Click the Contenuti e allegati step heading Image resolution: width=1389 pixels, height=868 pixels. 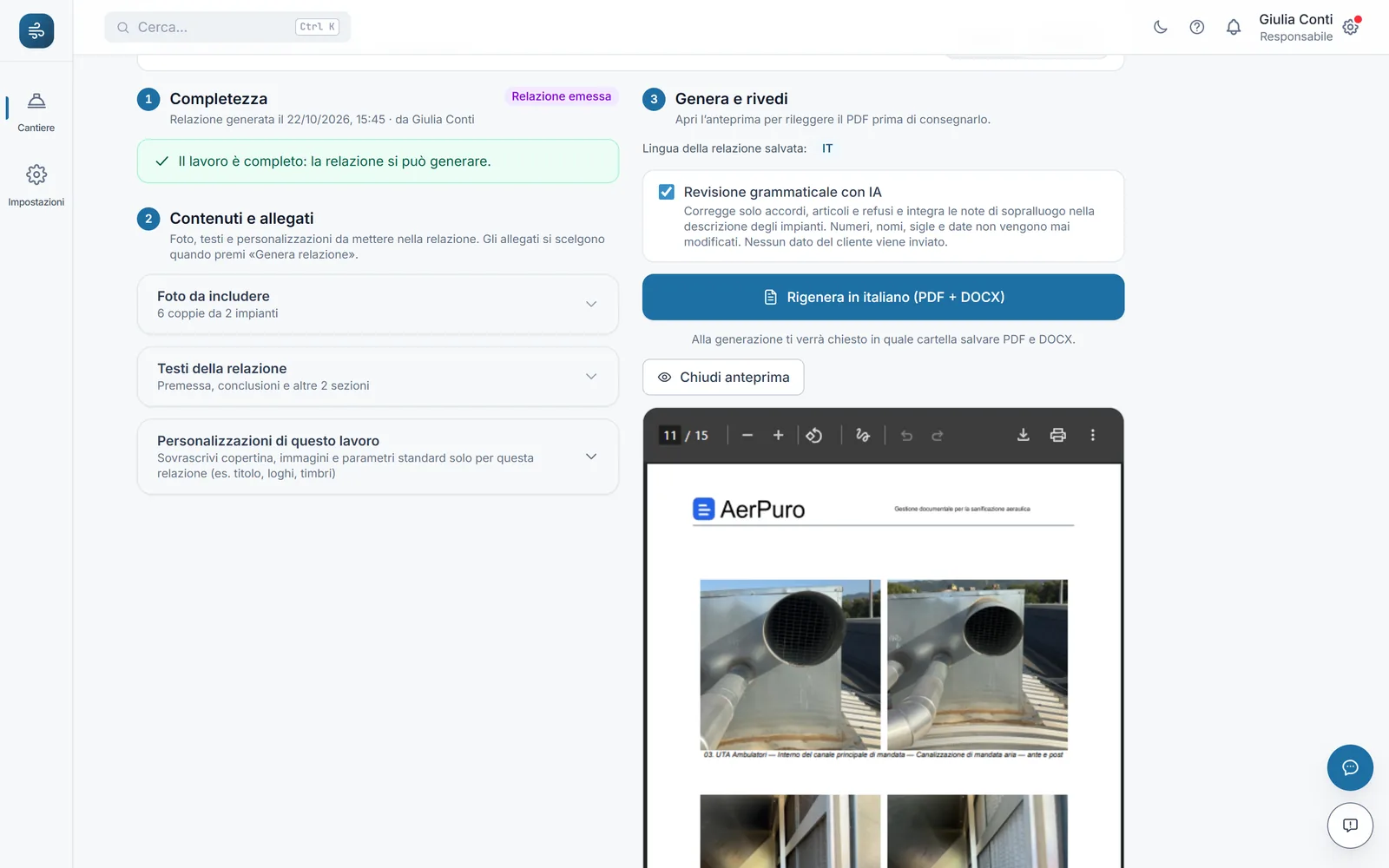(x=242, y=219)
